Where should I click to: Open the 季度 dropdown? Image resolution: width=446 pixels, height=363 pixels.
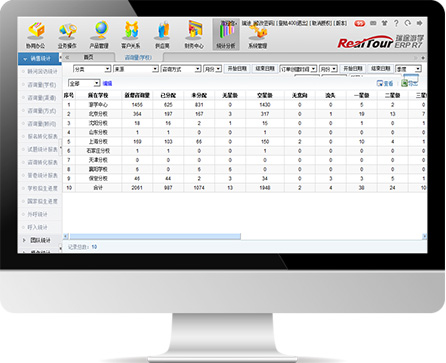(x=408, y=69)
